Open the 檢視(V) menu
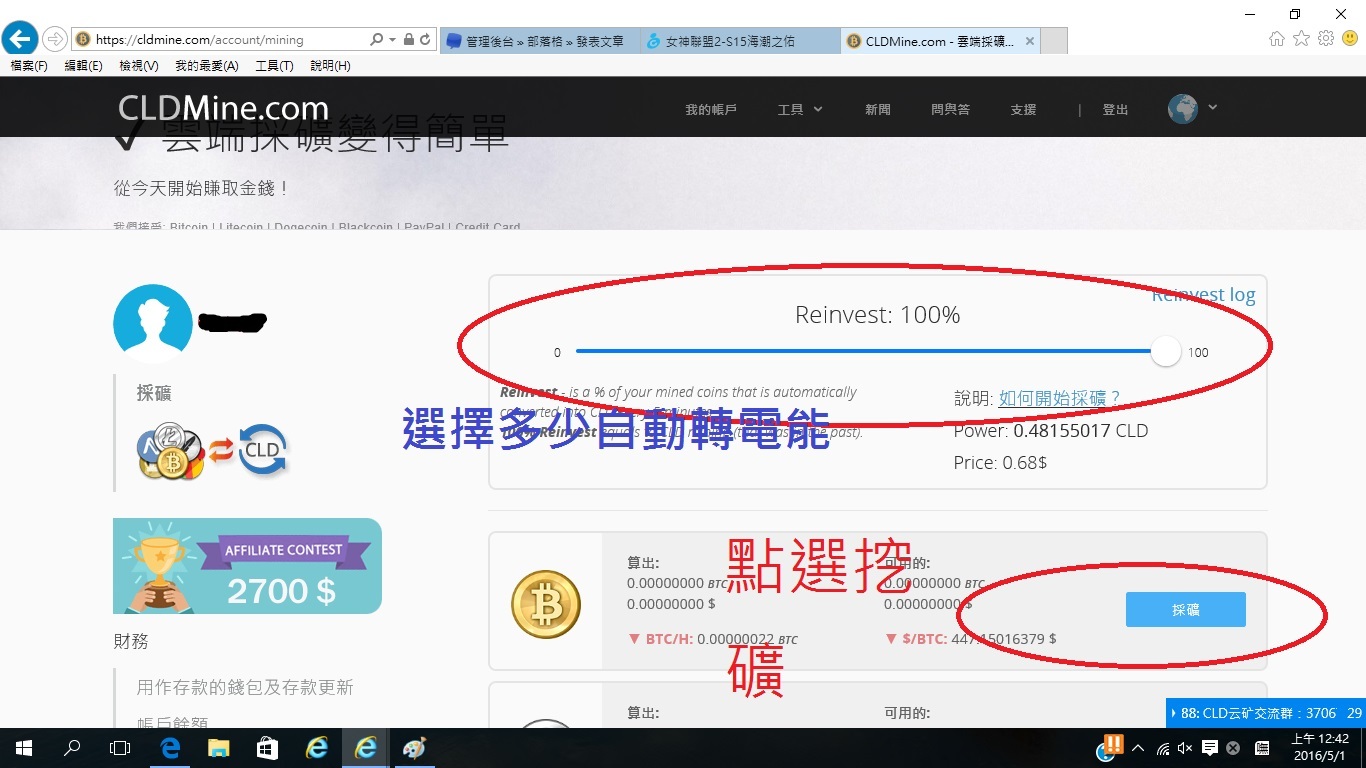 [x=138, y=66]
